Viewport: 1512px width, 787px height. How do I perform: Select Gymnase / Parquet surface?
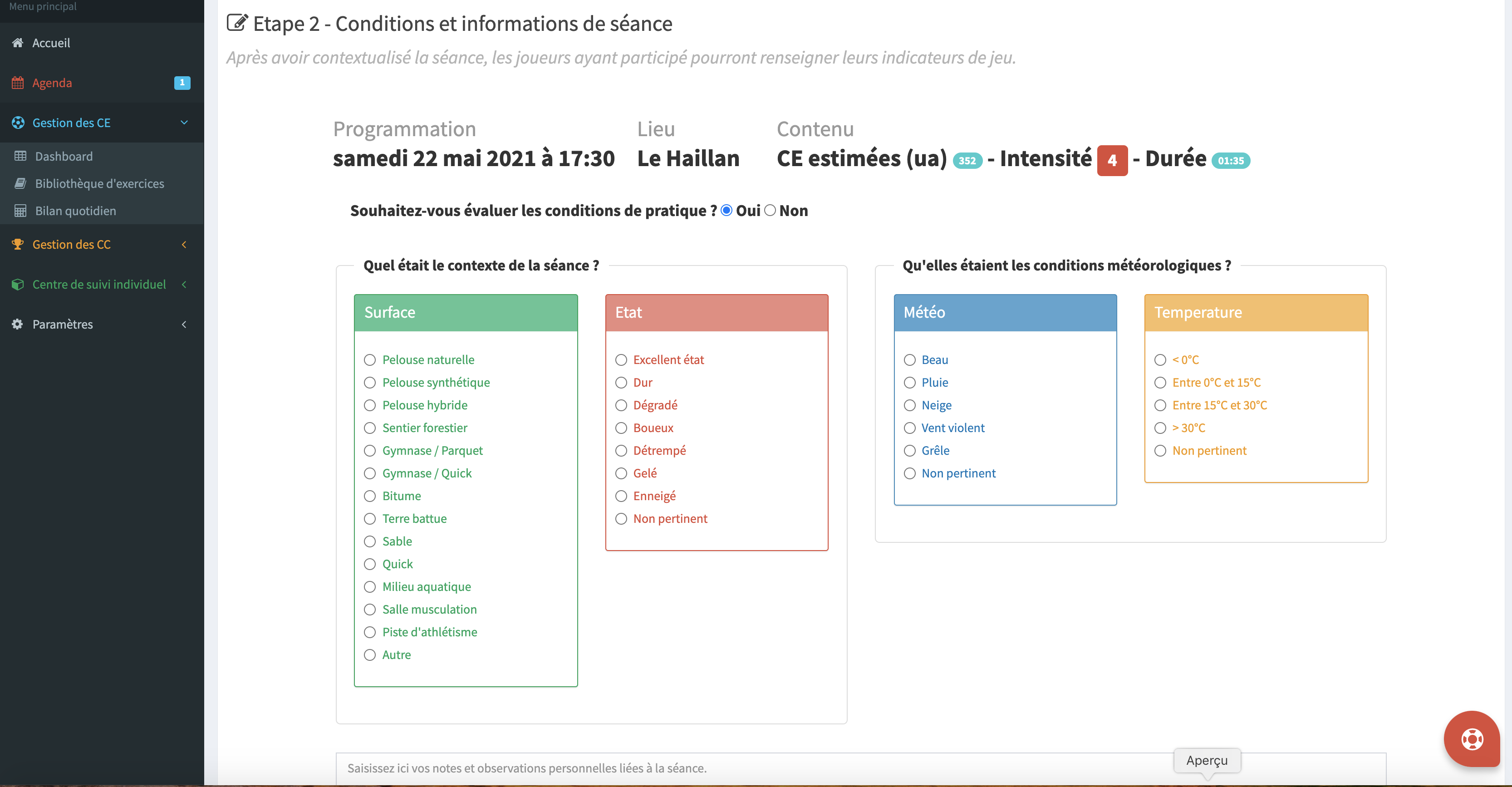[x=370, y=451]
